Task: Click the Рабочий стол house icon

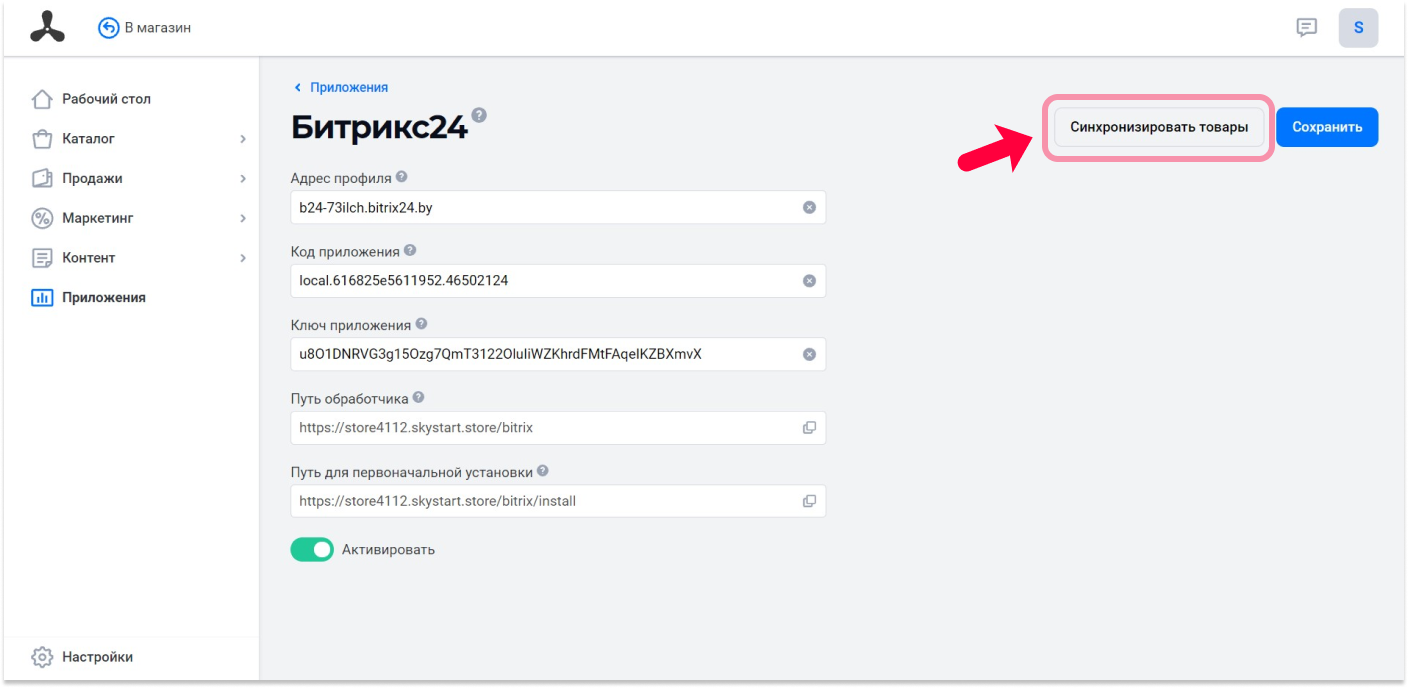Action: 42,99
